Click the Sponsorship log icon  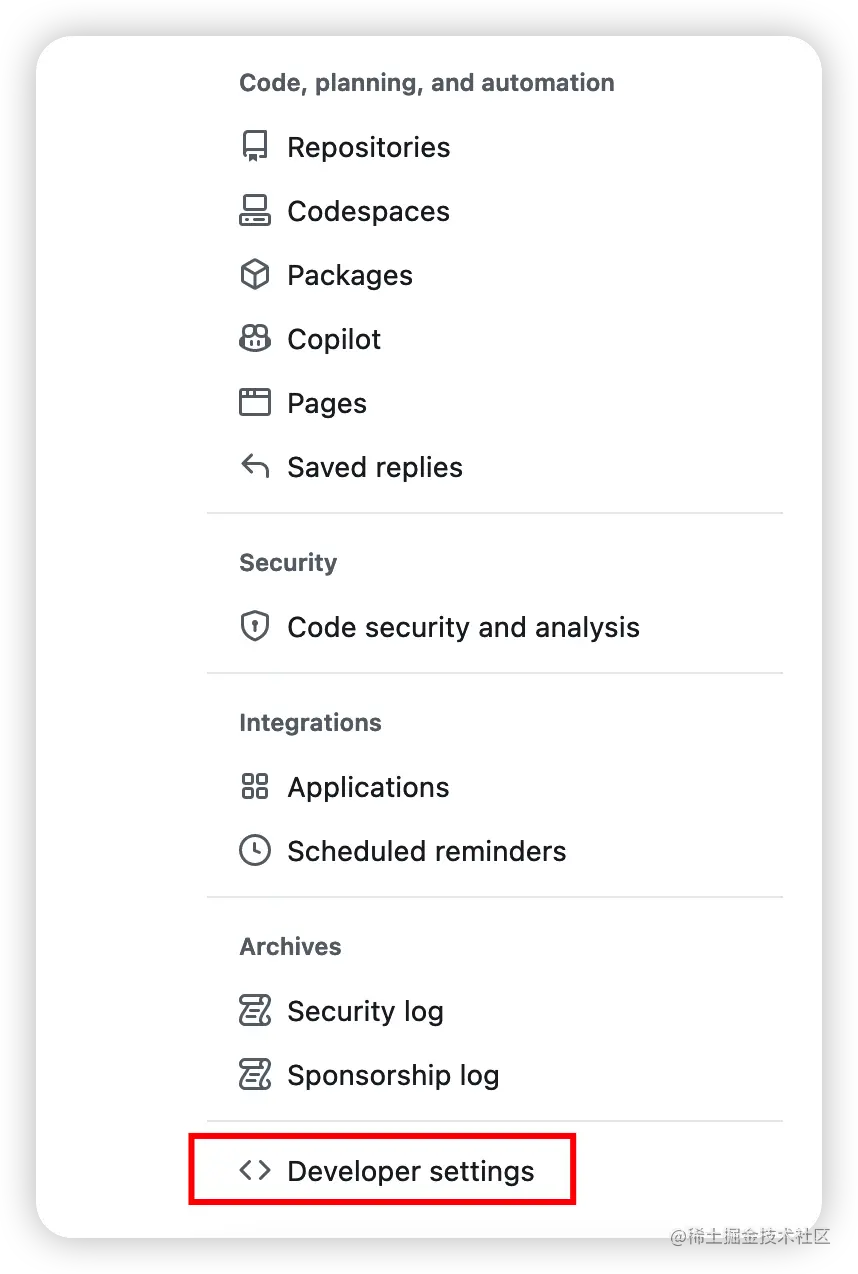tap(255, 1075)
